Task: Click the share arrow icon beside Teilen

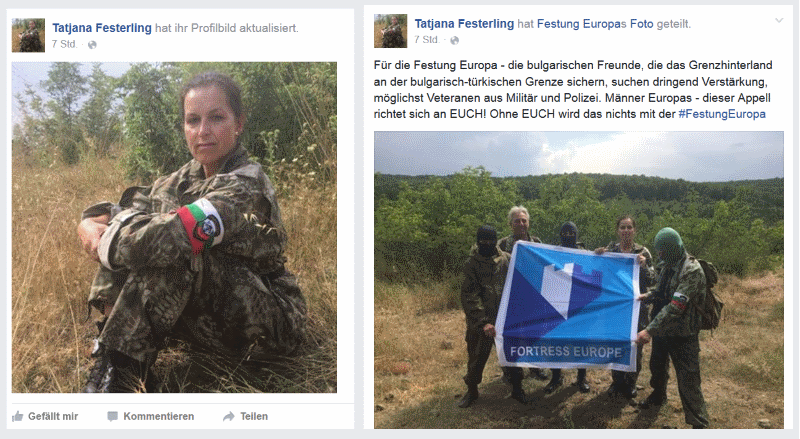Action: point(228,417)
